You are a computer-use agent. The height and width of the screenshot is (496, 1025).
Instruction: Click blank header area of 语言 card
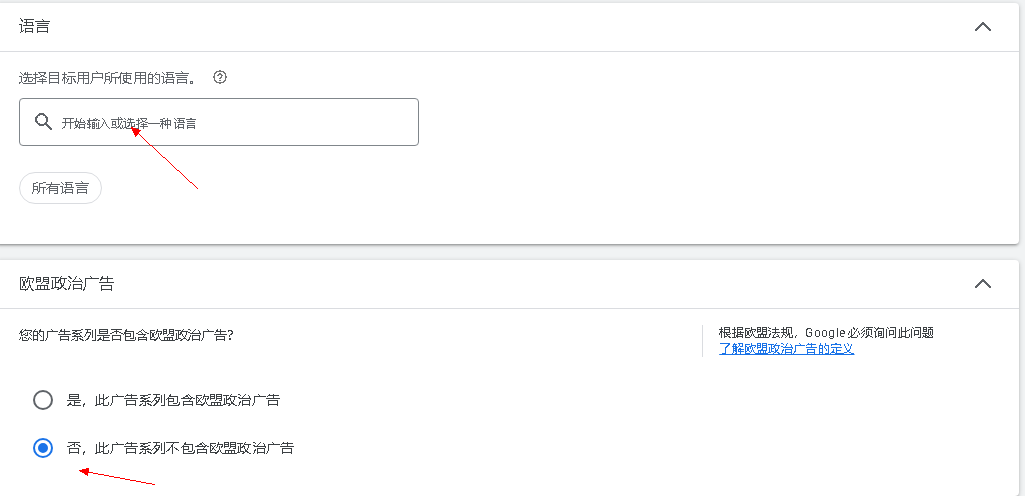coord(500,27)
